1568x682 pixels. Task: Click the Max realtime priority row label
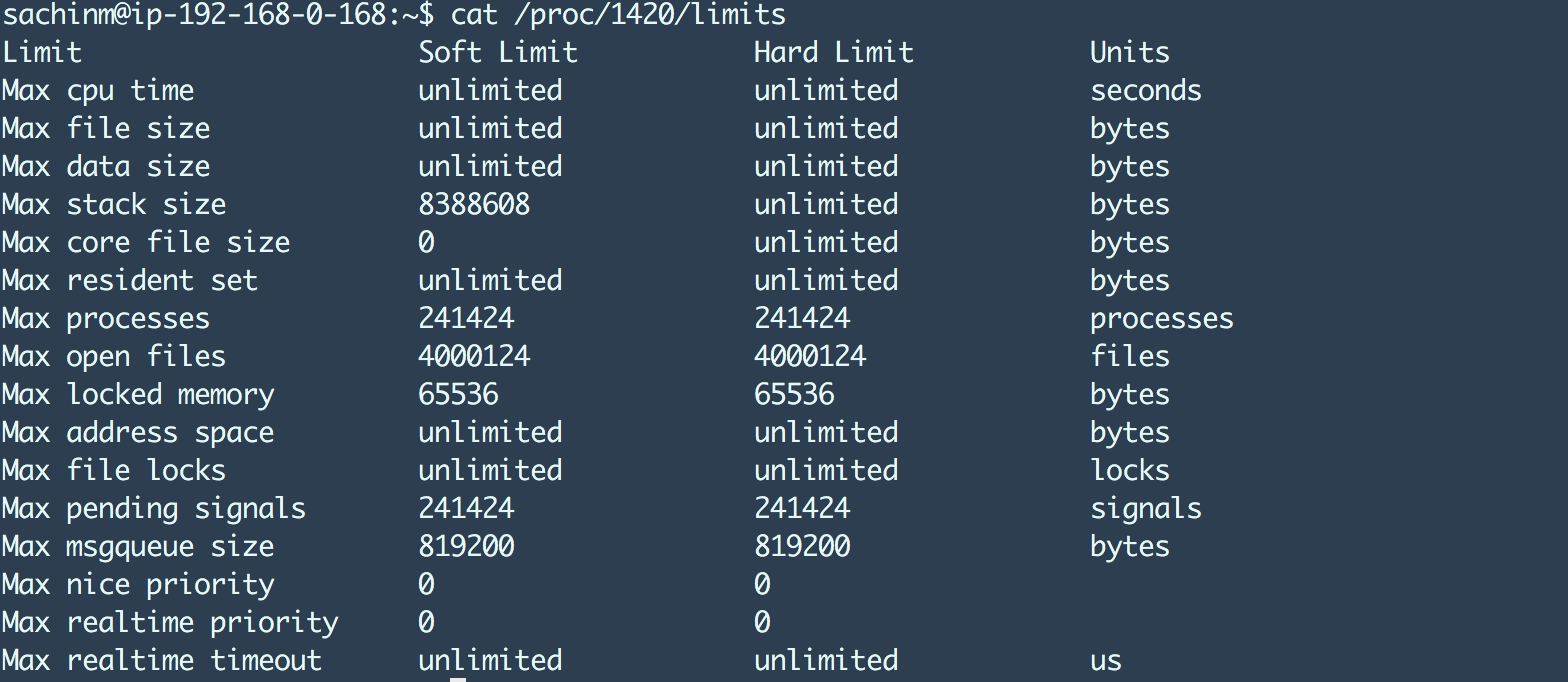[x=170, y=622]
